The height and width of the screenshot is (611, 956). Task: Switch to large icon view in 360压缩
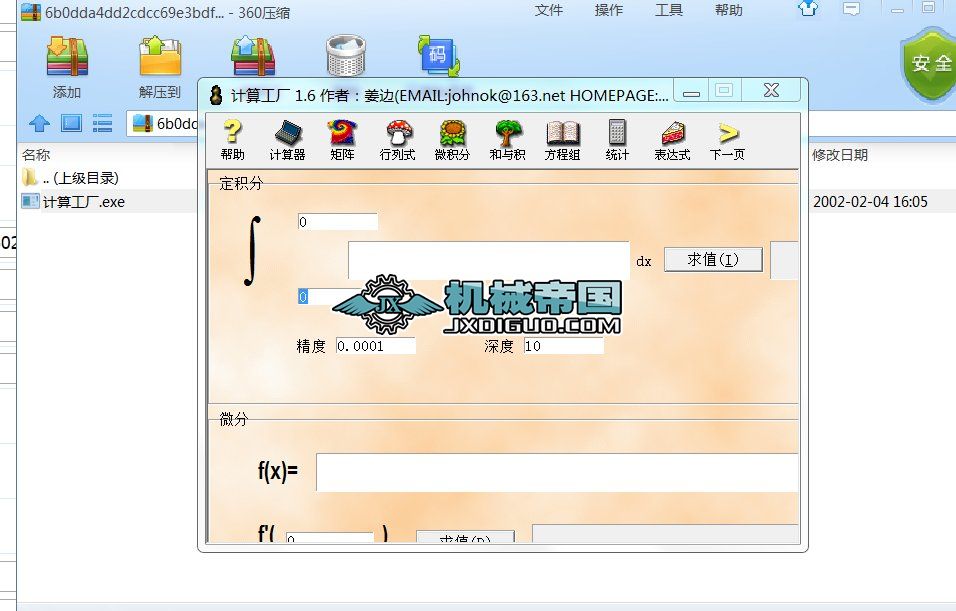coord(71,123)
